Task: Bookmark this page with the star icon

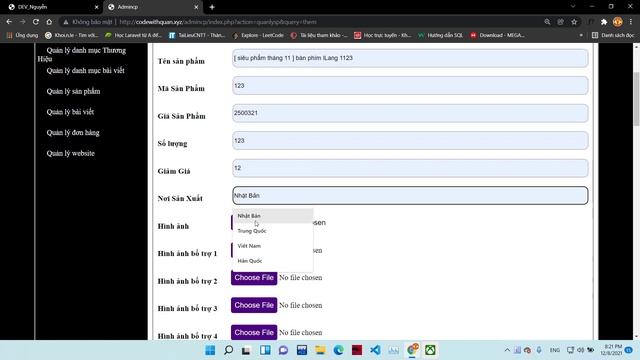Action: click(574, 22)
